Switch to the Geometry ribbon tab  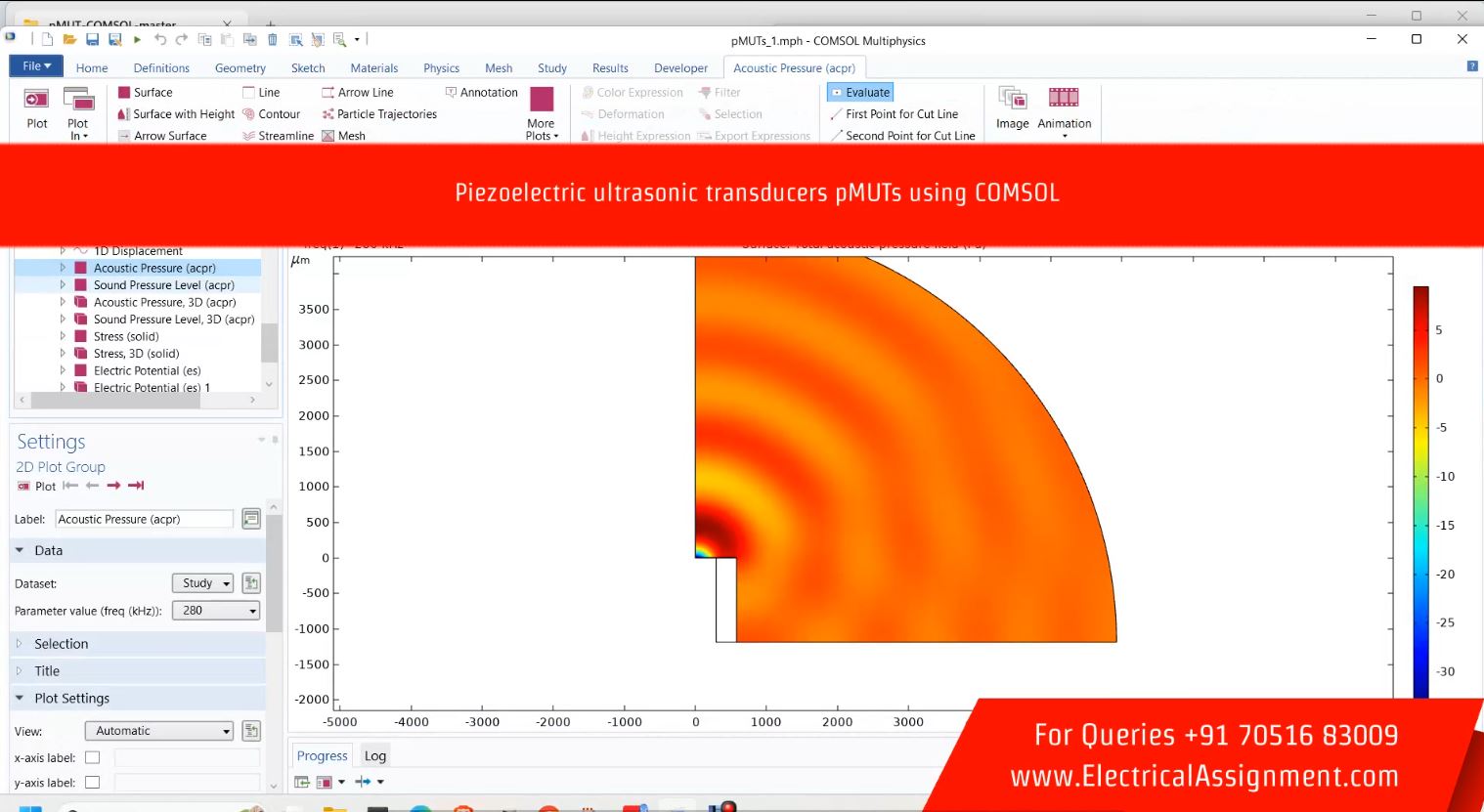pos(240,68)
